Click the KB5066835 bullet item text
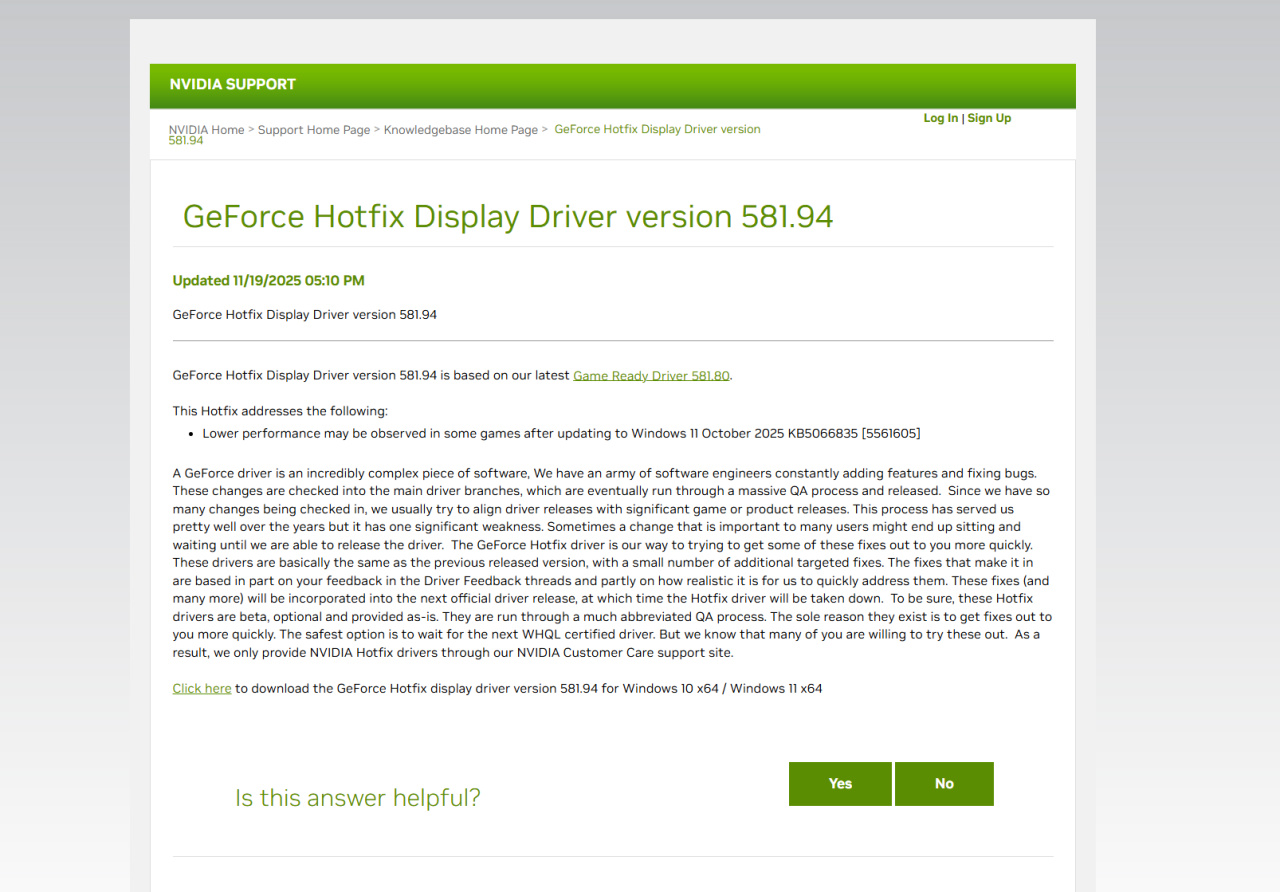Viewport: 1280px width, 892px height. [561, 434]
